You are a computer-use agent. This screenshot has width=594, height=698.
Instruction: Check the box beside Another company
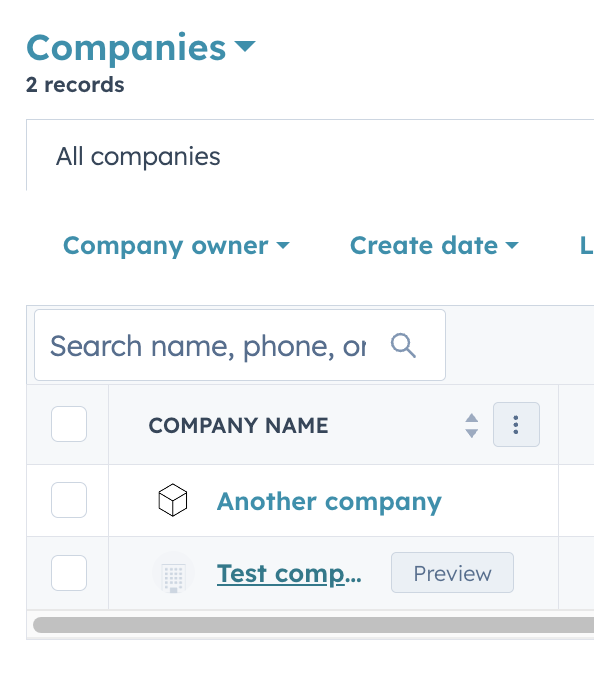pyautogui.click(x=69, y=500)
